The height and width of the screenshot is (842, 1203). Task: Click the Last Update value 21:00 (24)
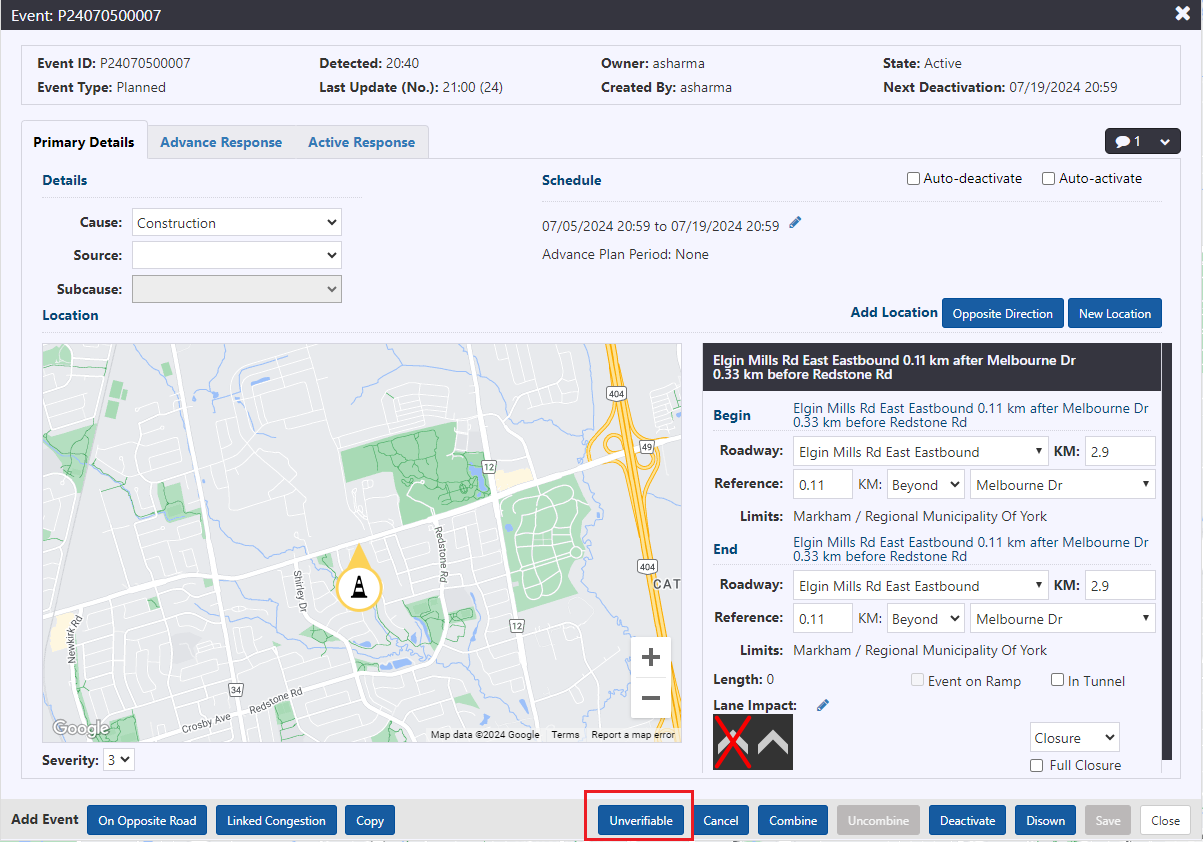point(473,87)
